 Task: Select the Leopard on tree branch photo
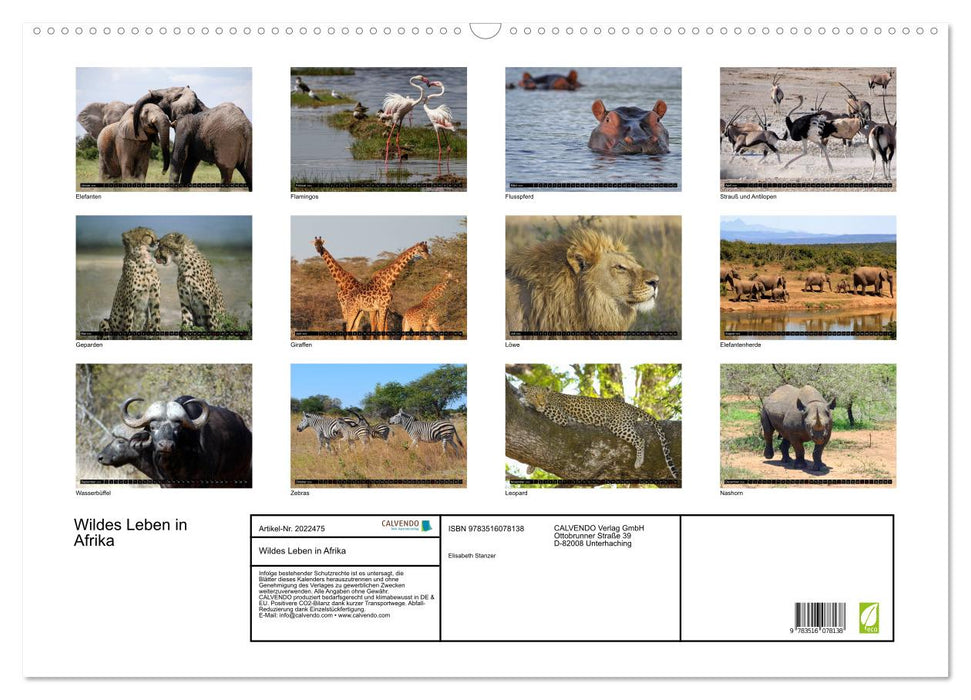[593, 425]
